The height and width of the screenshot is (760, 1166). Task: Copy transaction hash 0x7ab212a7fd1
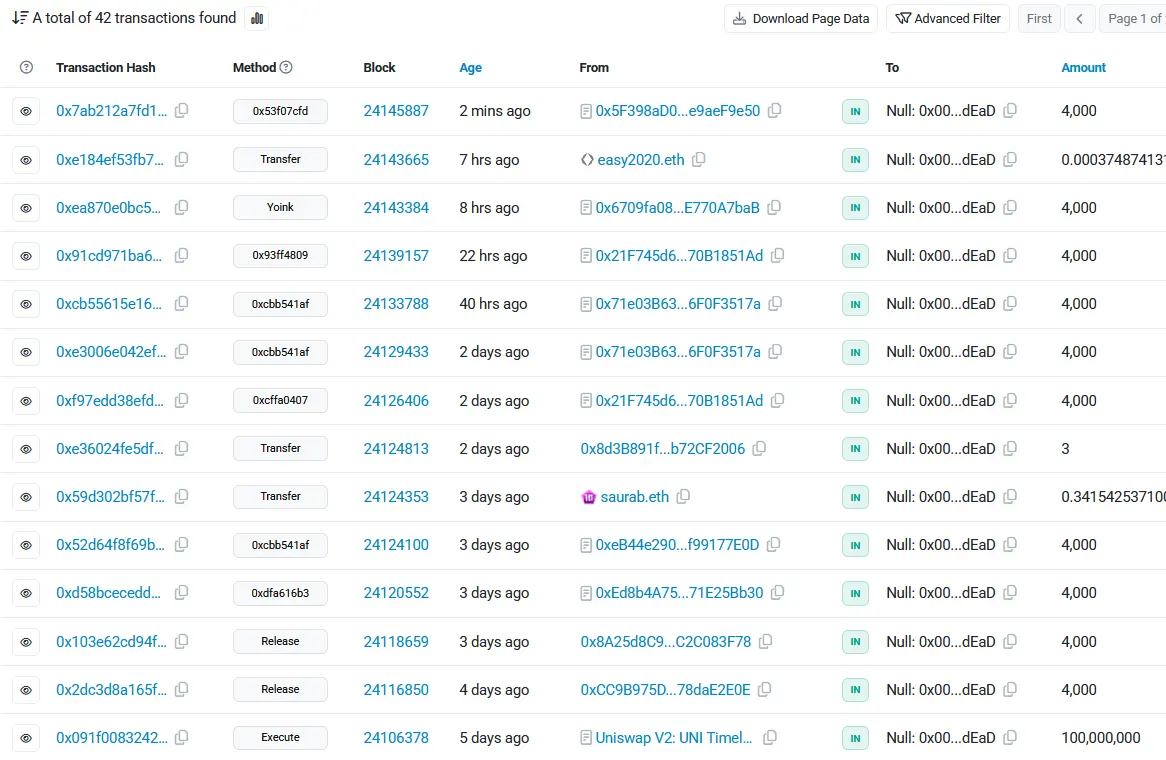[181, 111]
